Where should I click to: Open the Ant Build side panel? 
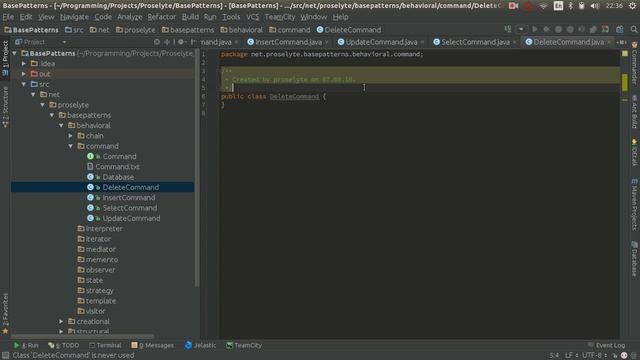pos(634,111)
